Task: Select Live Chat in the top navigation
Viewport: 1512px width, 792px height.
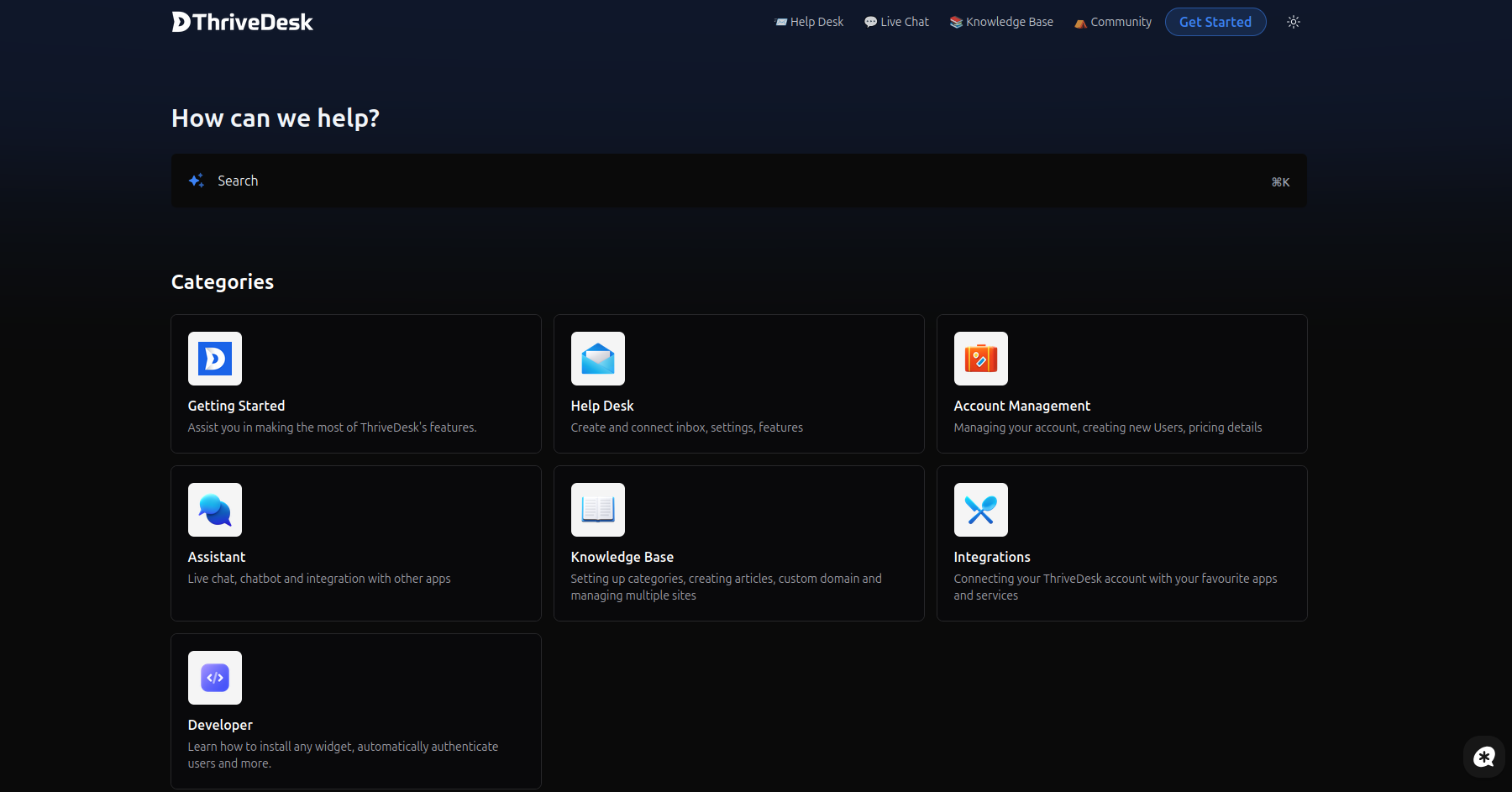Action: (895, 22)
